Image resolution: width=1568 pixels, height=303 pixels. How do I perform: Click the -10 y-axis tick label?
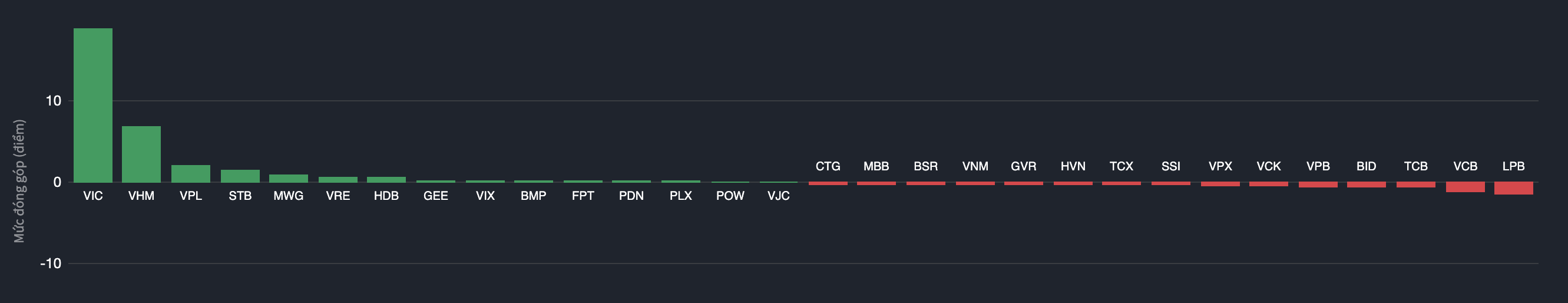[51, 264]
